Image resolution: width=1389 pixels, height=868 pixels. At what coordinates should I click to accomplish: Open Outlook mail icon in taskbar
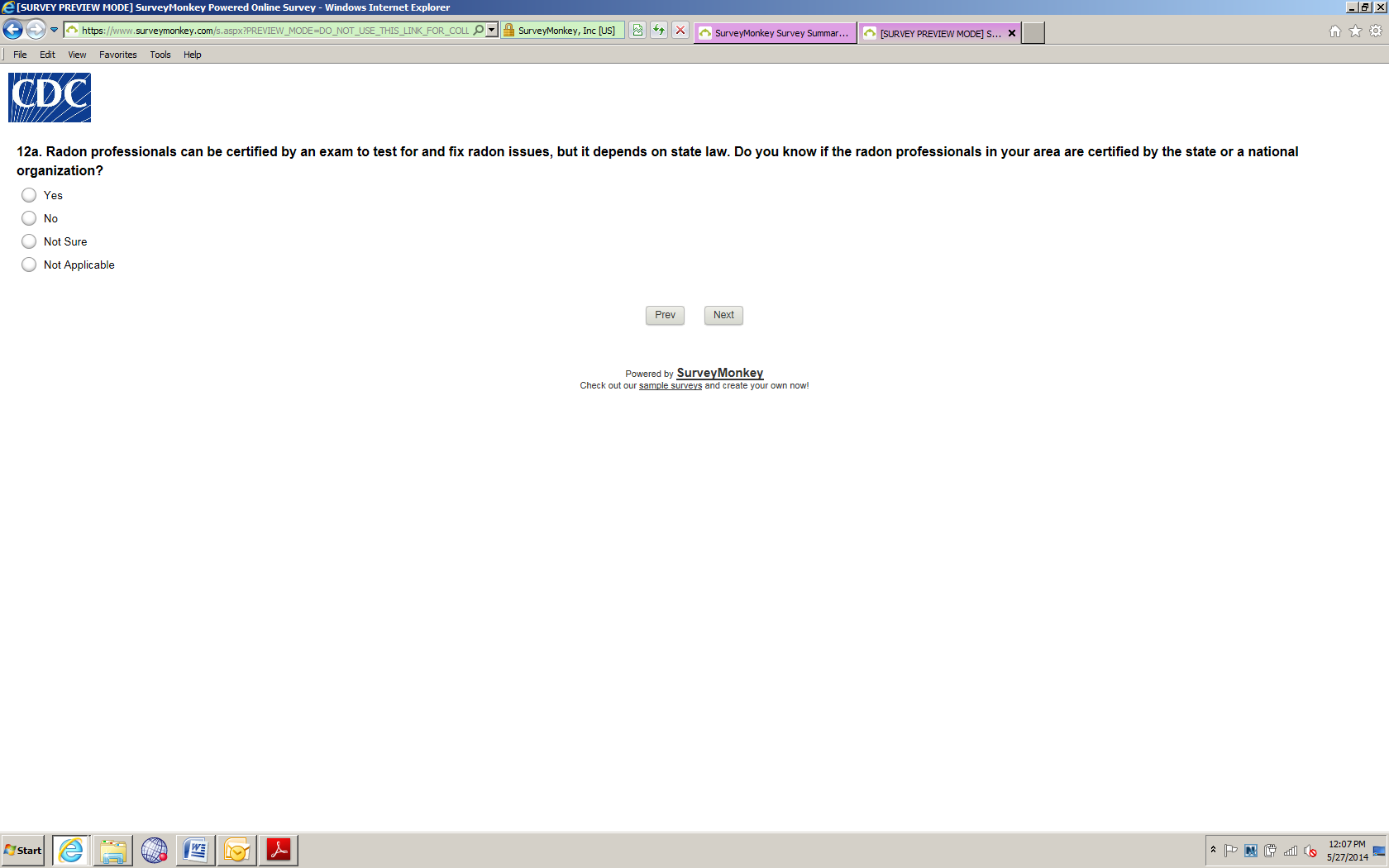(236, 850)
